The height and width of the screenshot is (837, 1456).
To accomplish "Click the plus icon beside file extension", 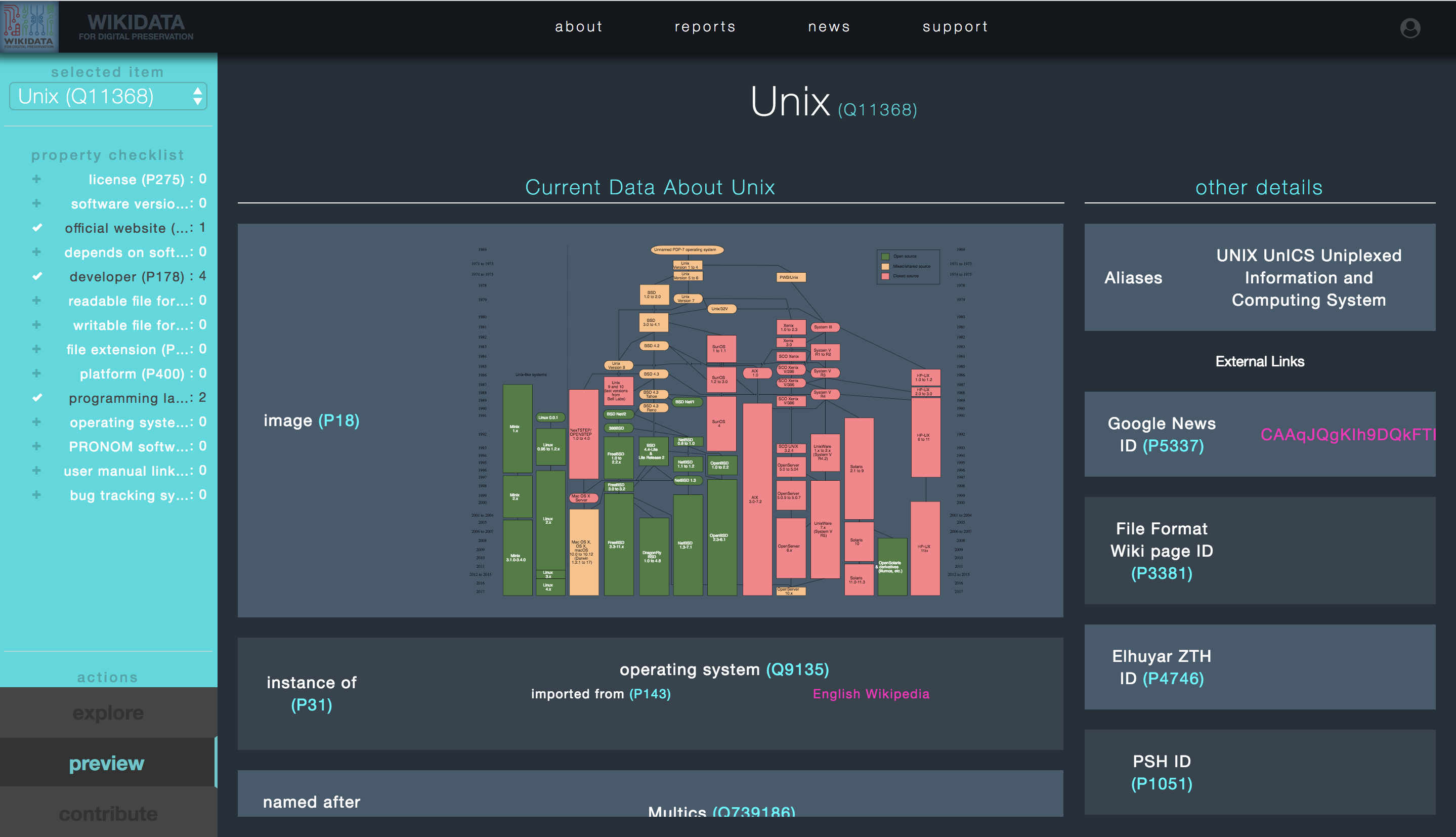I will click(x=37, y=349).
